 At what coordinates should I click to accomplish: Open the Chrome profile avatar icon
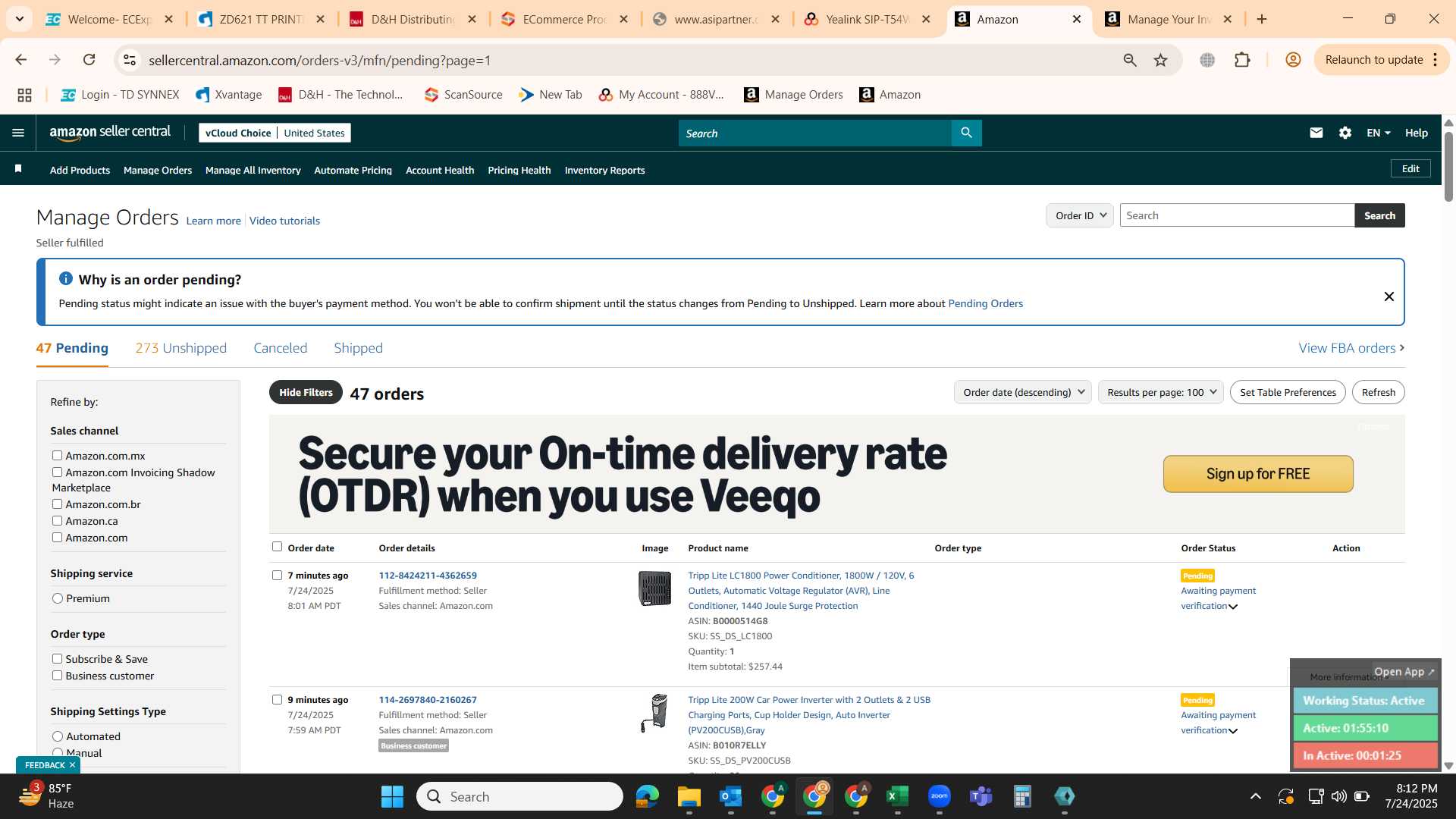pyautogui.click(x=1293, y=60)
